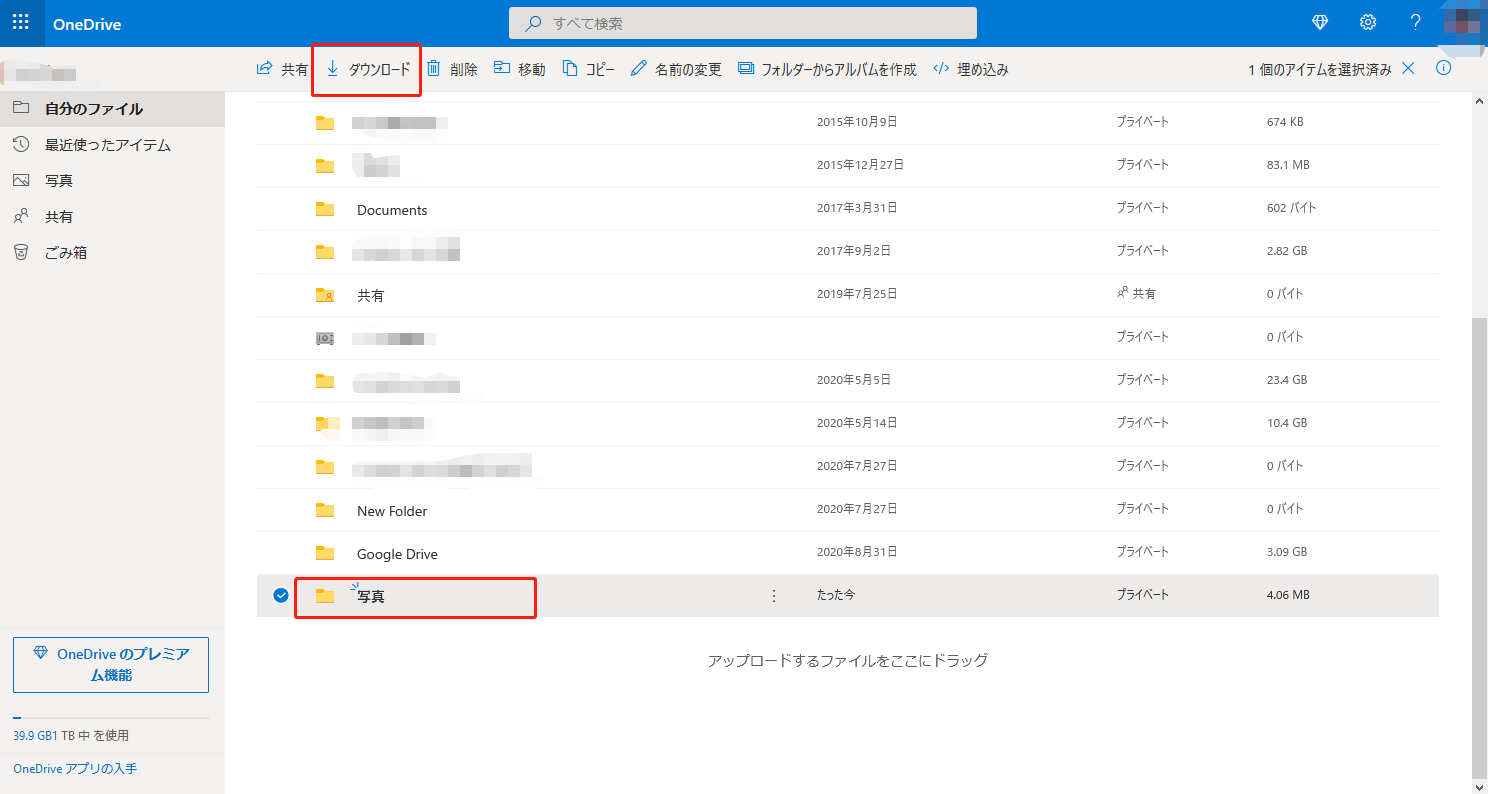Click the folder icon dated 2015年10月9日
Image resolution: width=1488 pixels, height=794 pixels.
(x=325, y=123)
